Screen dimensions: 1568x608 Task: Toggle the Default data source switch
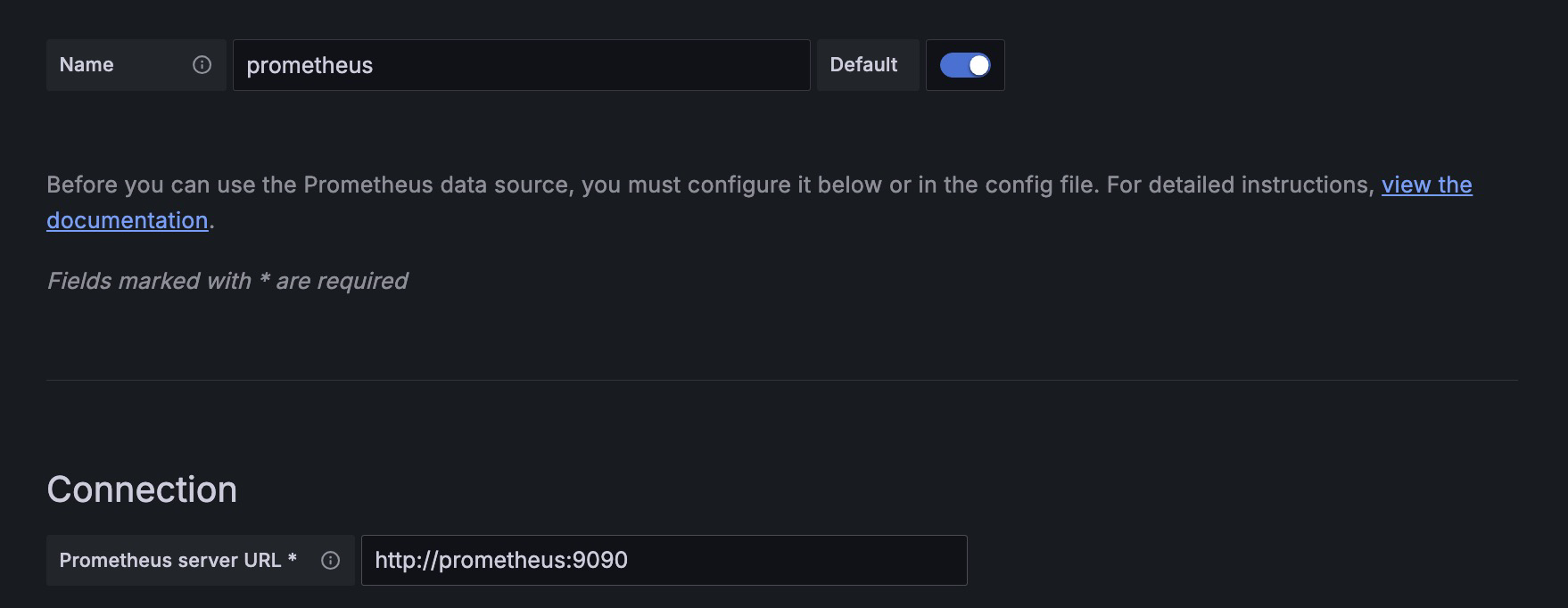[x=965, y=65]
